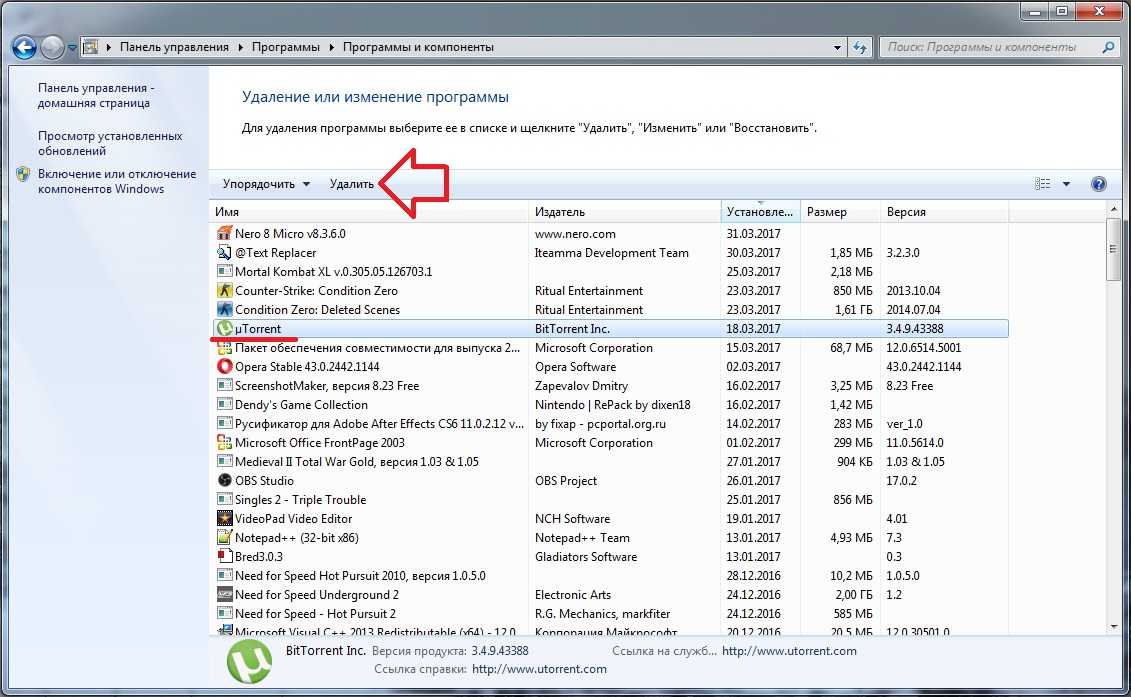
Task: Click 'Программы' breadcrumb segment
Action: click(286, 47)
